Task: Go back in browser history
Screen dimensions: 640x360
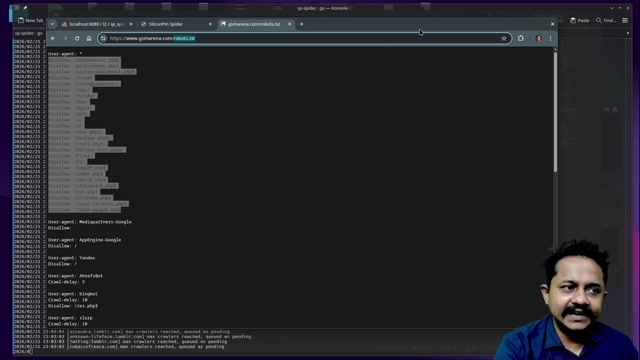Action: [53, 38]
